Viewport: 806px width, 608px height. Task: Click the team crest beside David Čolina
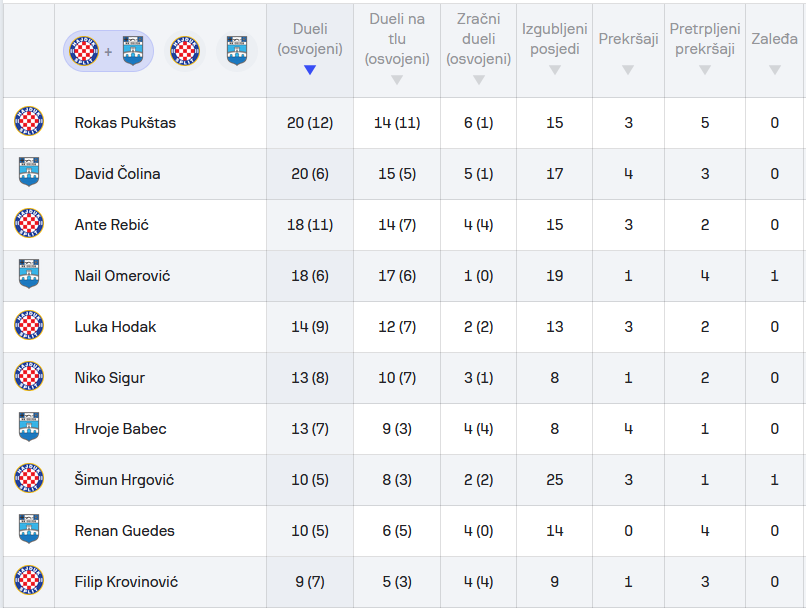click(x=28, y=174)
